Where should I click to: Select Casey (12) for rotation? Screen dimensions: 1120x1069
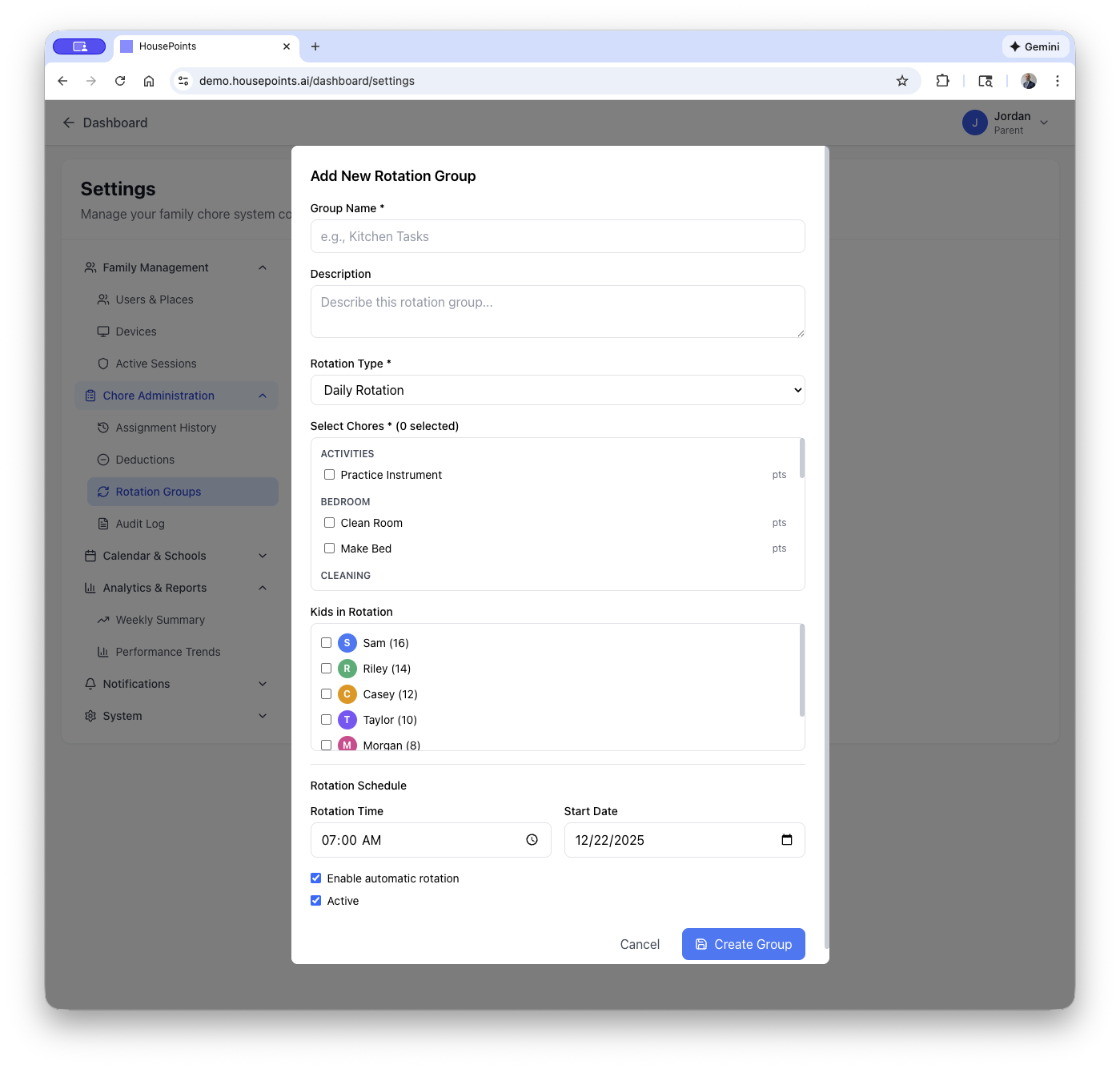pos(326,694)
